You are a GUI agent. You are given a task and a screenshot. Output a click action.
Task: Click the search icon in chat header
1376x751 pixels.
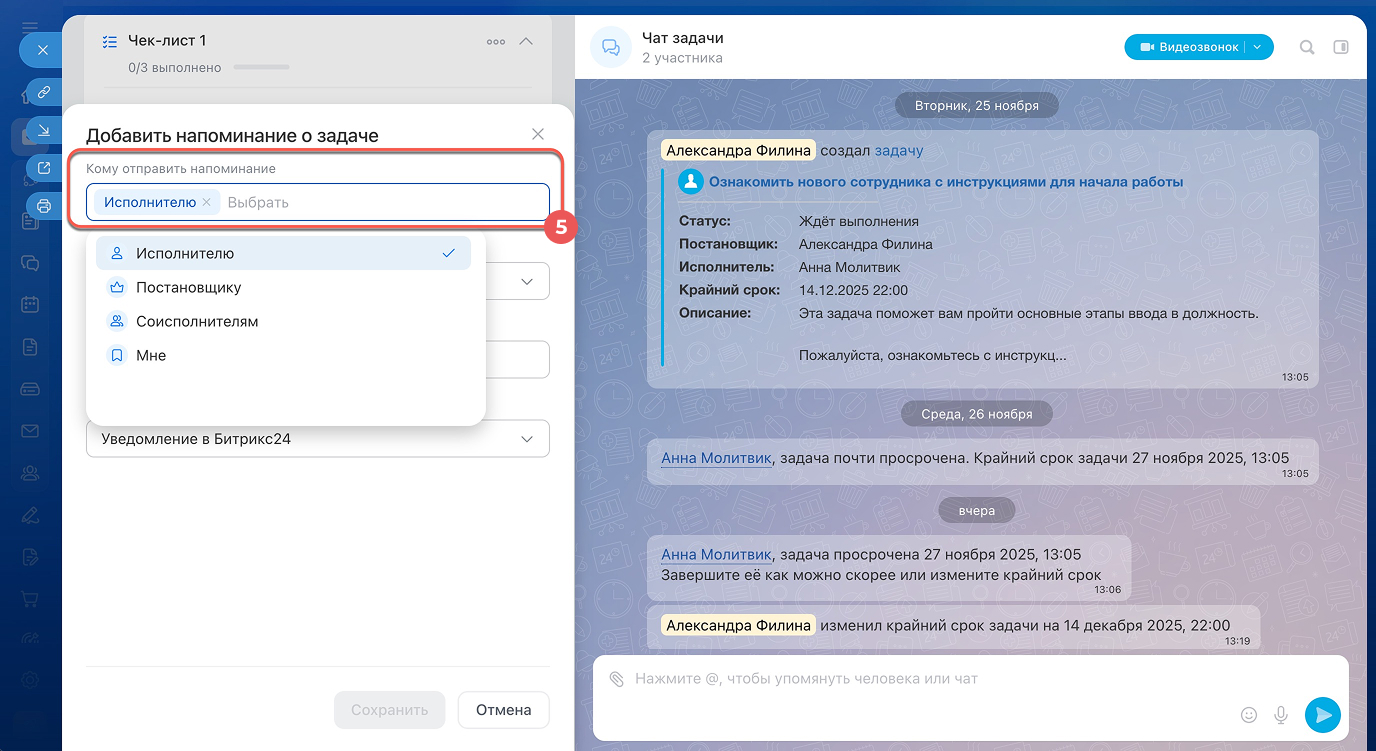point(1307,47)
